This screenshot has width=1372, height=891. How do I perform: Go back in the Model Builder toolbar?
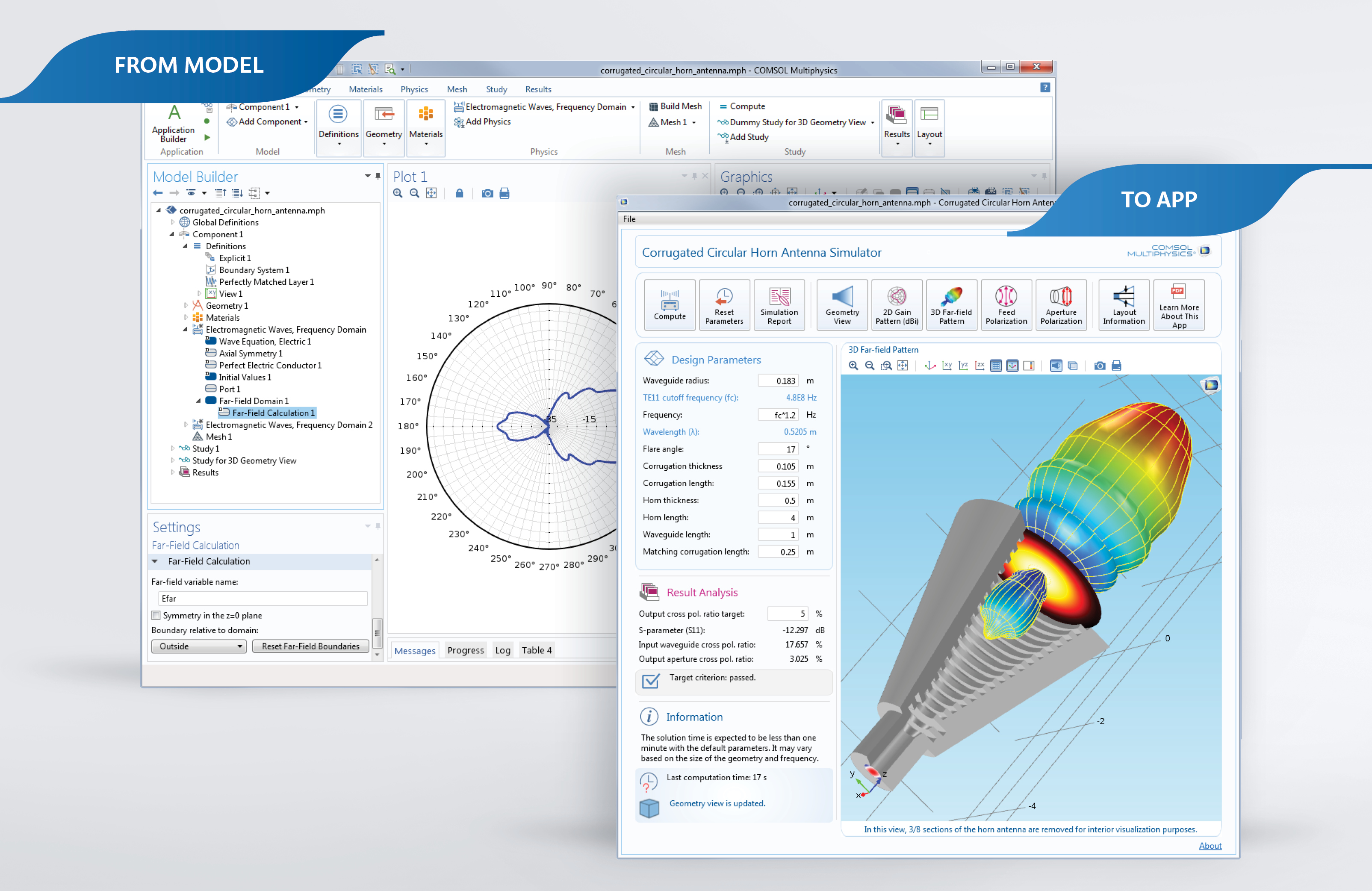tap(157, 193)
